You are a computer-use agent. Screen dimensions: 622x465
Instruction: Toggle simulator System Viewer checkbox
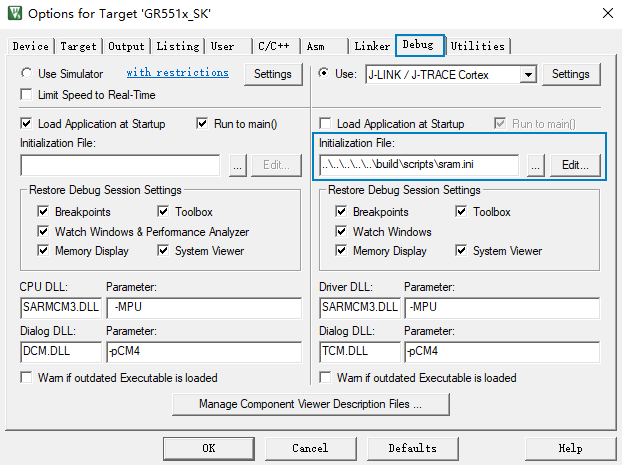pos(163,251)
